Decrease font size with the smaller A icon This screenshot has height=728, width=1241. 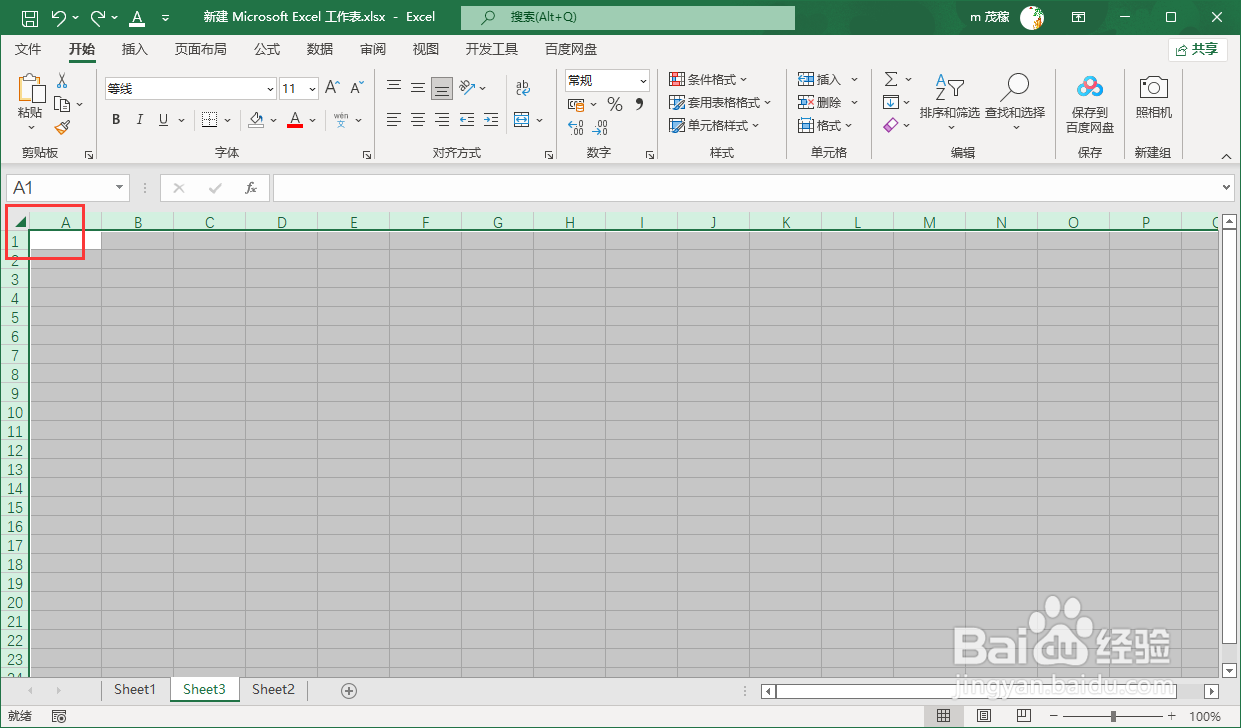(356, 89)
